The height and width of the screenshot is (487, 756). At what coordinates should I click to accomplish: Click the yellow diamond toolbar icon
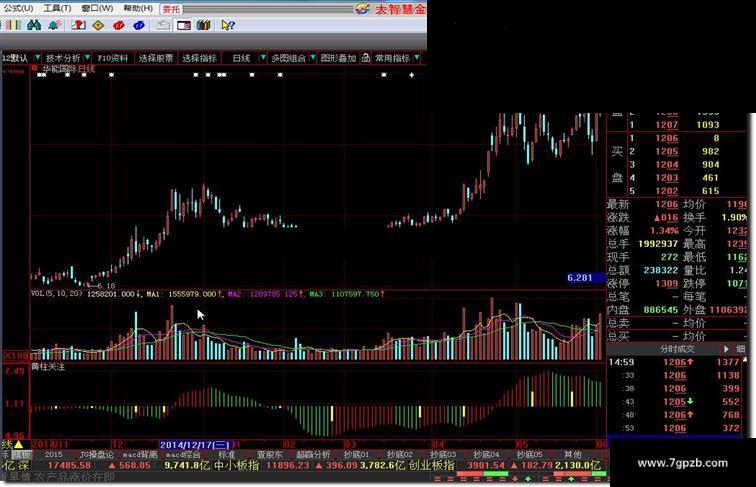(98, 25)
